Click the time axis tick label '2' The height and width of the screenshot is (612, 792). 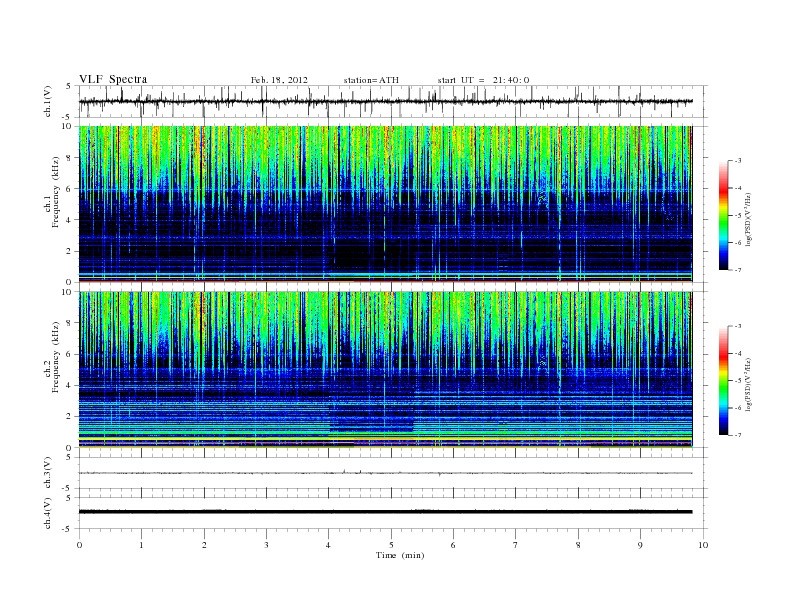point(204,545)
